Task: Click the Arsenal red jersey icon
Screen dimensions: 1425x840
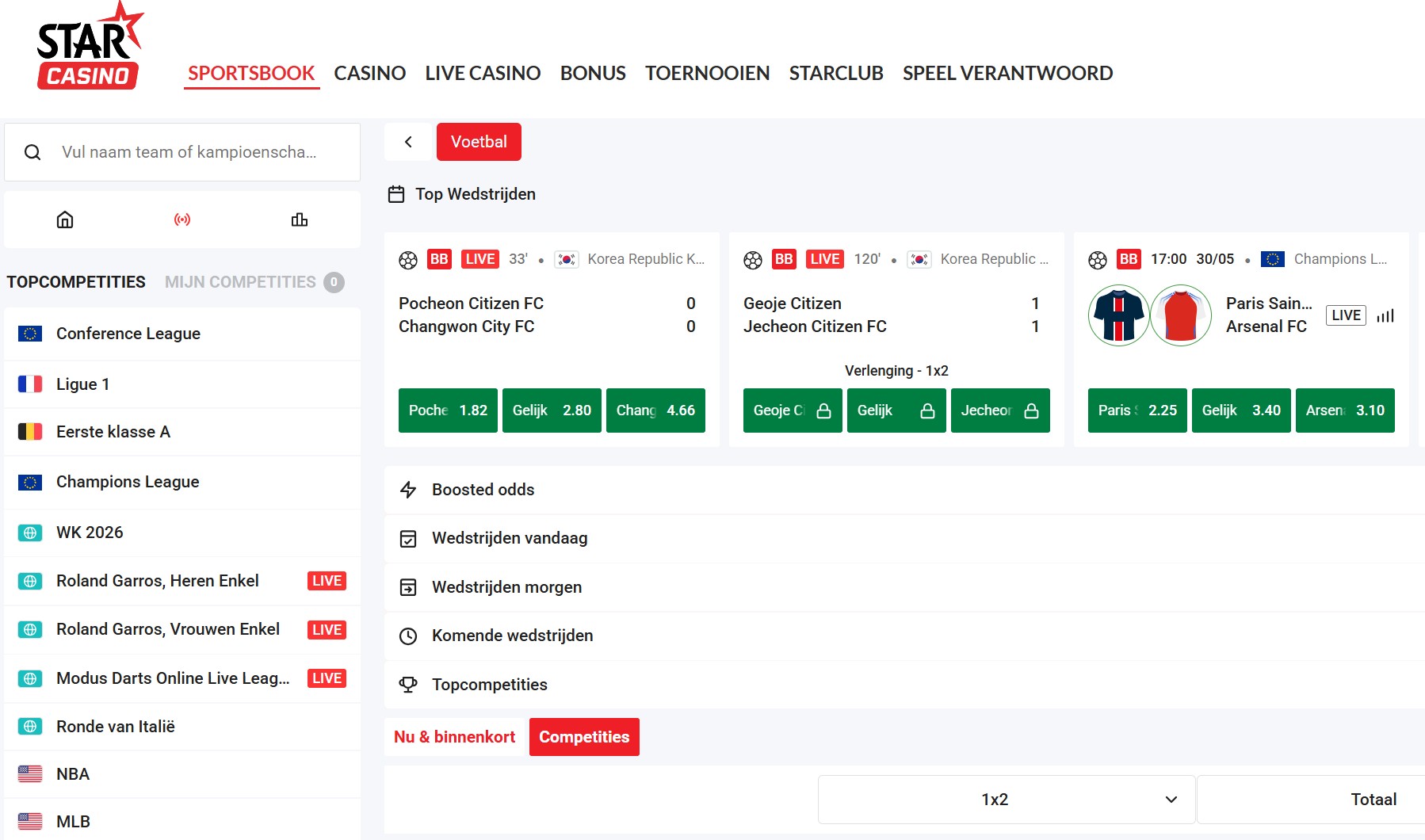Action: (1181, 315)
